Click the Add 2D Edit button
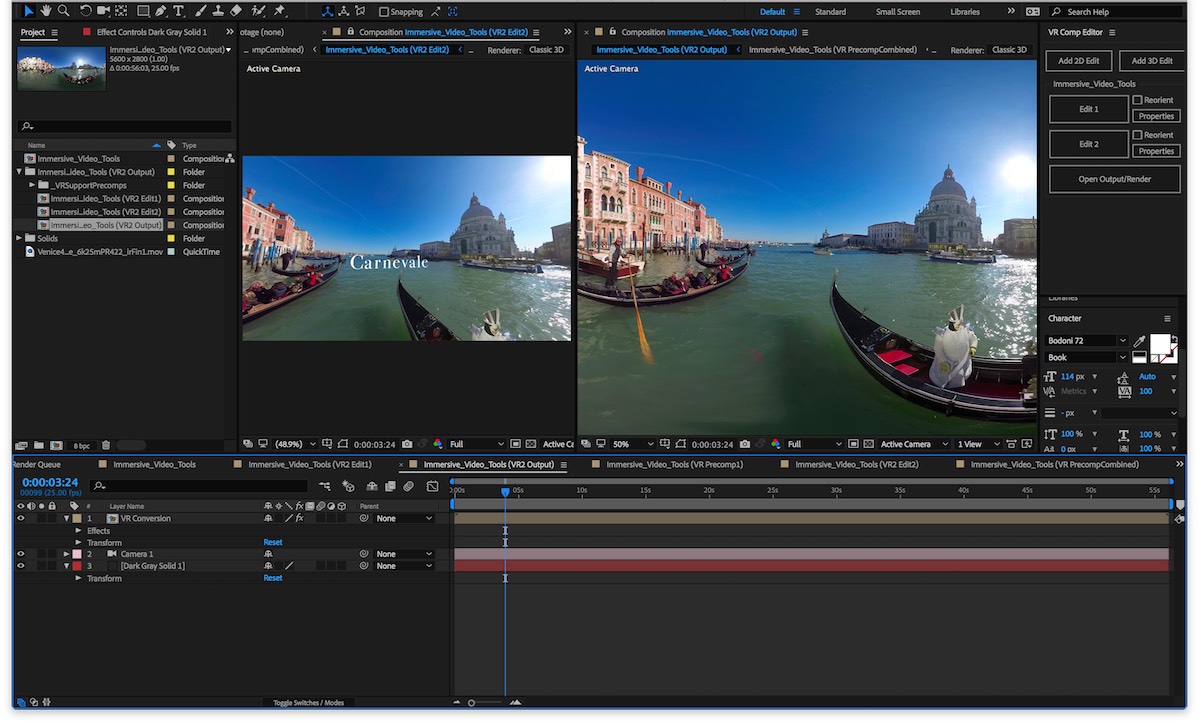This screenshot has width=1199, height=724. pos(1079,61)
